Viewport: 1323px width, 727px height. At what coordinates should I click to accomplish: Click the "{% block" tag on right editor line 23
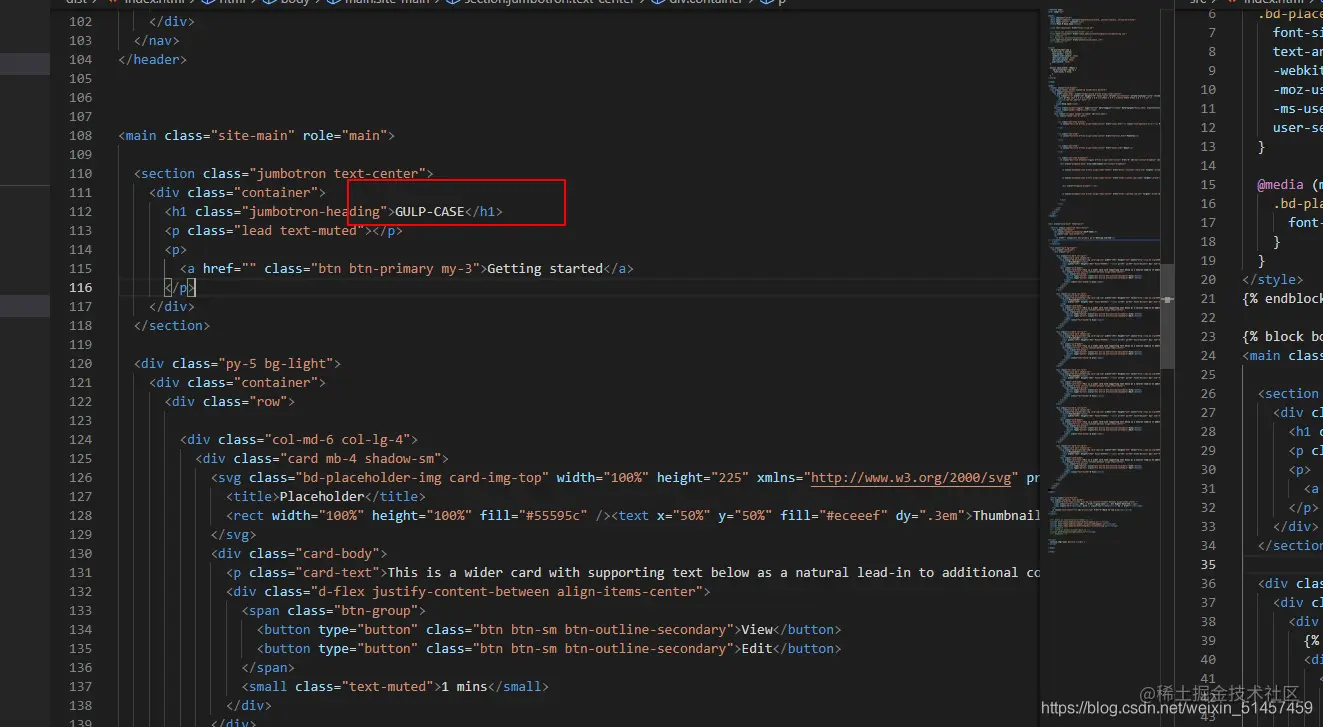[1275, 337]
